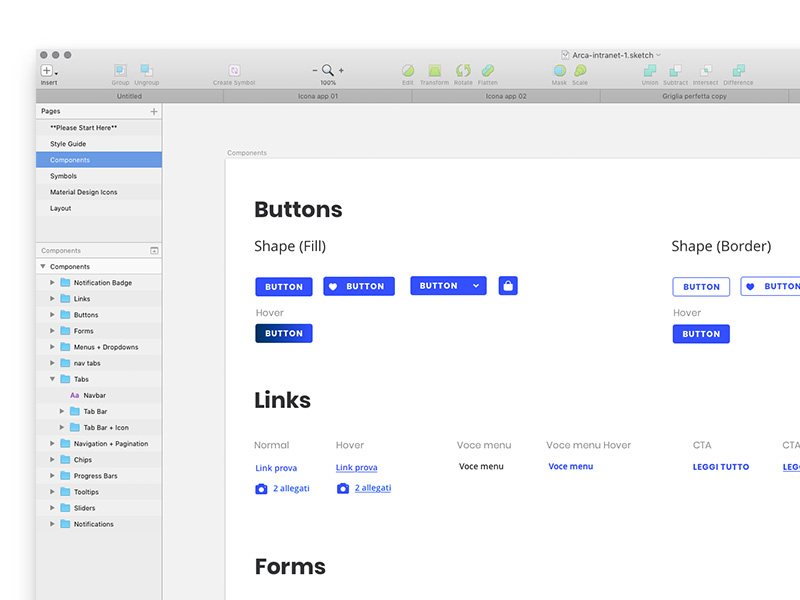Image resolution: width=800 pixels, height=600 pixels.
Task: Click the first Shape (Fill) BUTTON
Action: pyautogui.click(x=284, y=287)
